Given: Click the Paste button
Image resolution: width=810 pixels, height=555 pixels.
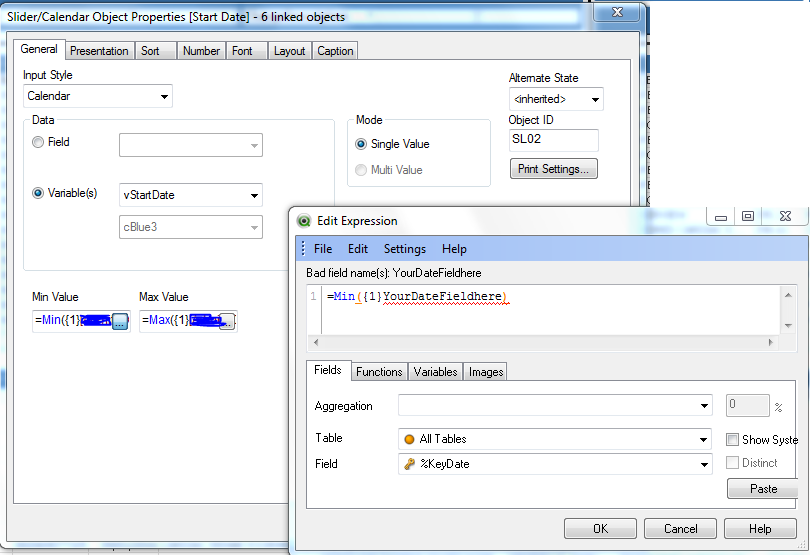Looking at the screenshot, I should (x=763, y=489).
